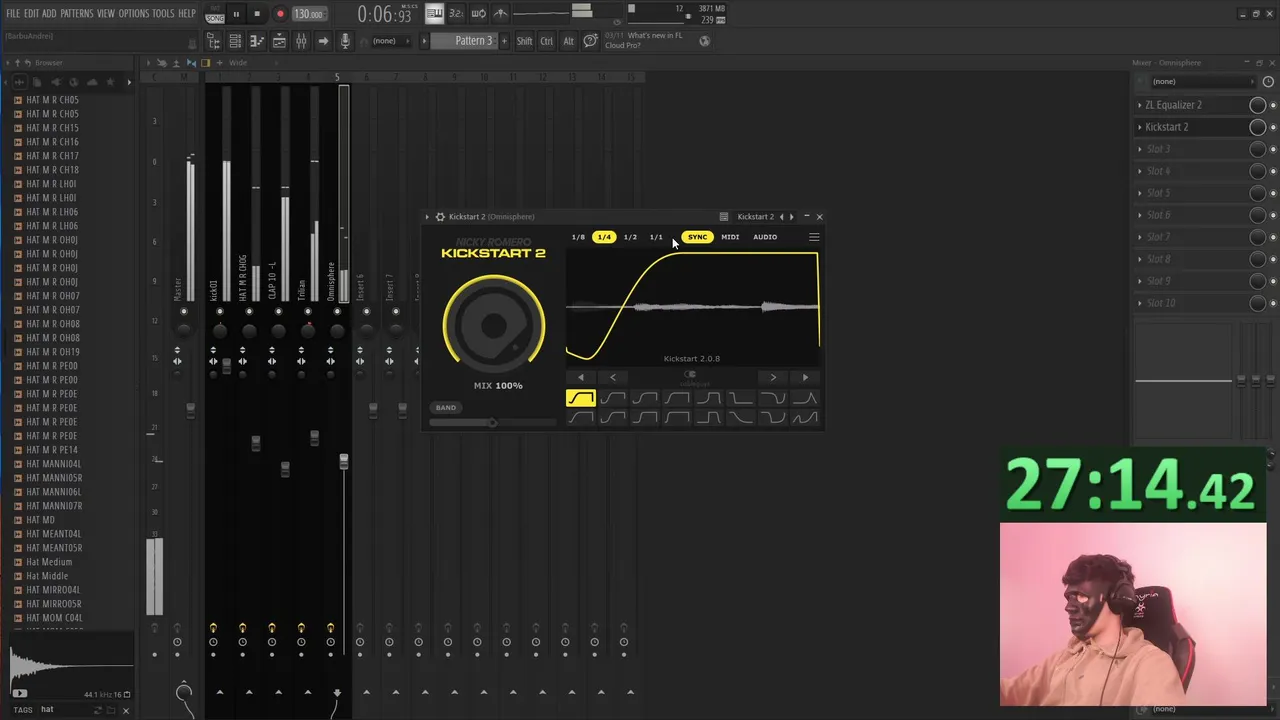Select the 1/2 sync rate

630,237
